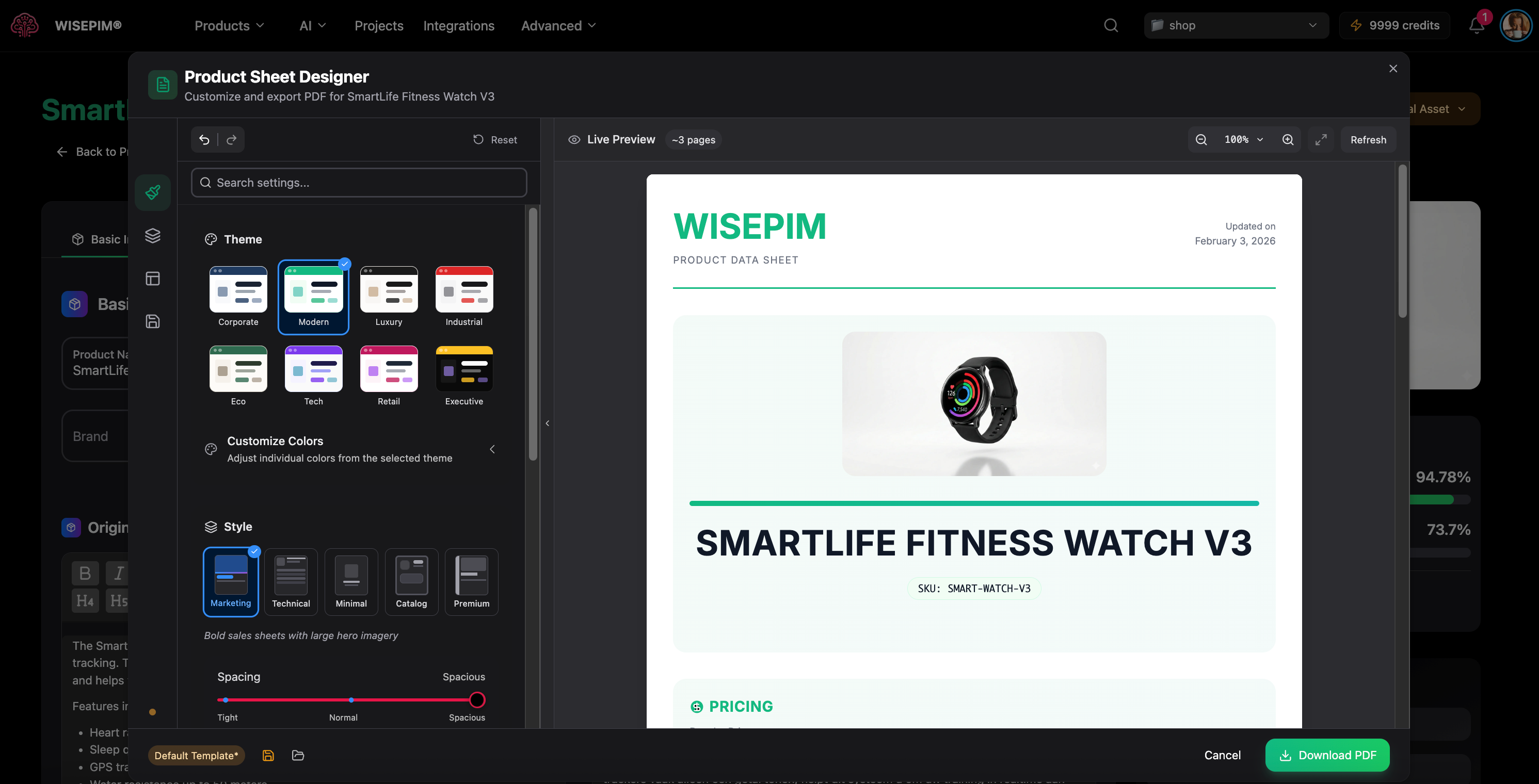Click the fullscreen preview expand icon
This screenshot has height=784, width=1539.
click(1321, 140)
